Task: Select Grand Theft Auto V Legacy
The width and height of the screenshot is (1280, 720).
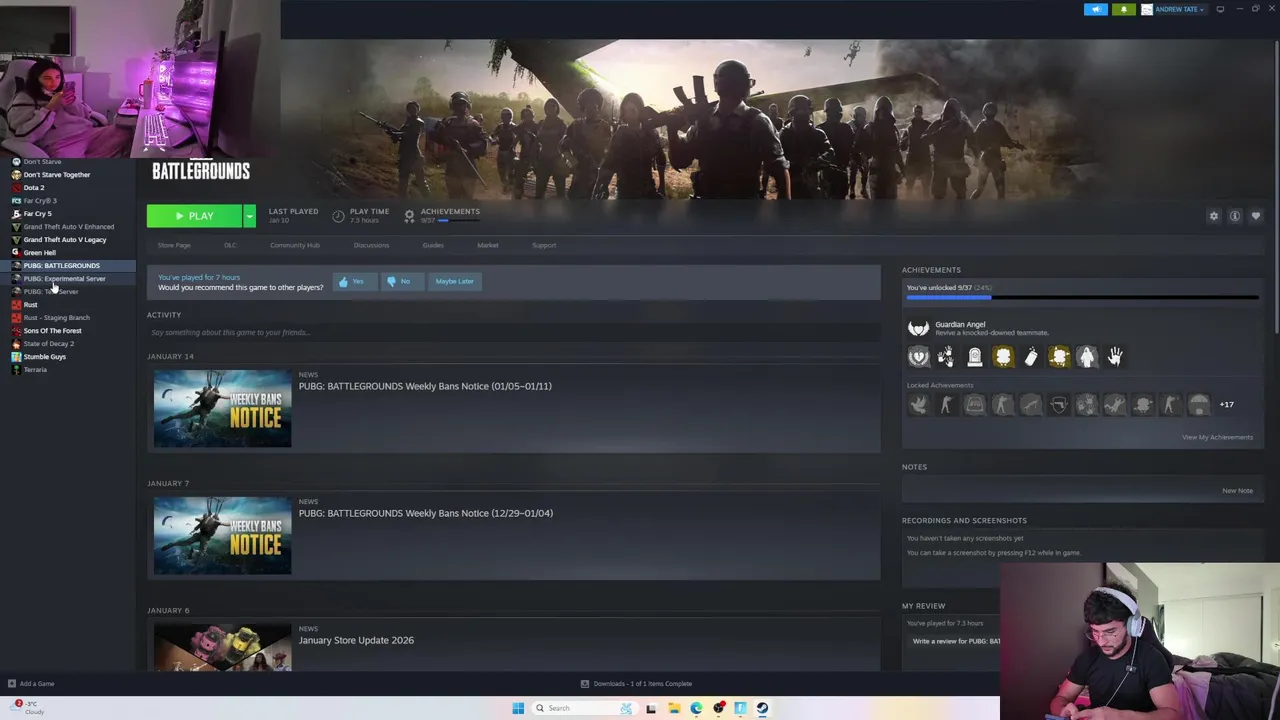Action: point(67,240)
